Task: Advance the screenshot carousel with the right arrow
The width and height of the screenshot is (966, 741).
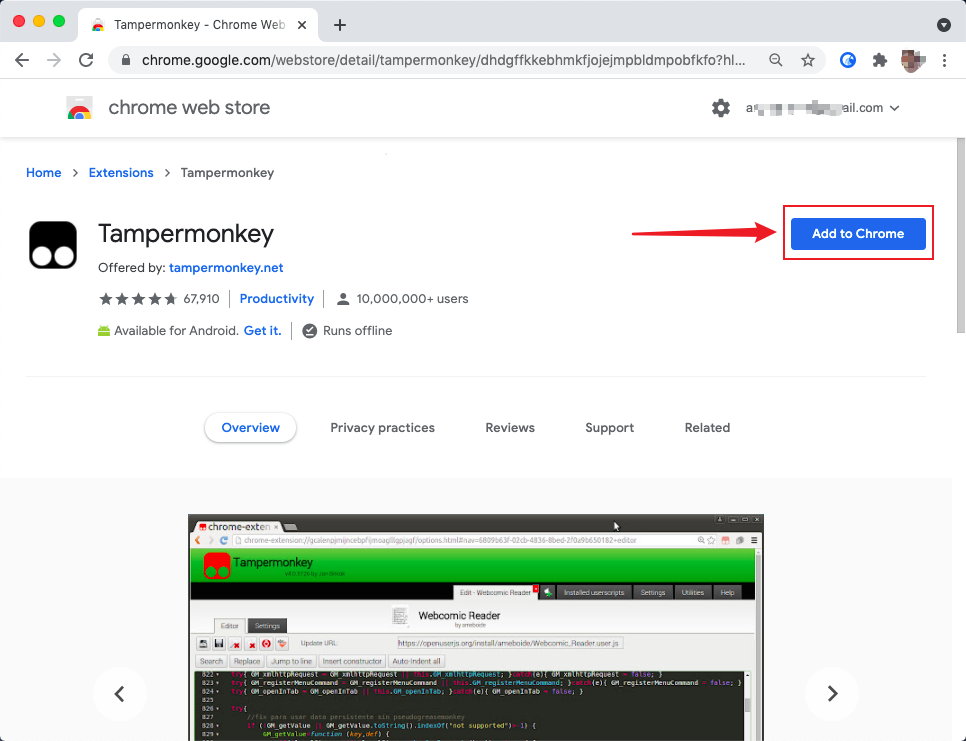Action: [832, 694]
